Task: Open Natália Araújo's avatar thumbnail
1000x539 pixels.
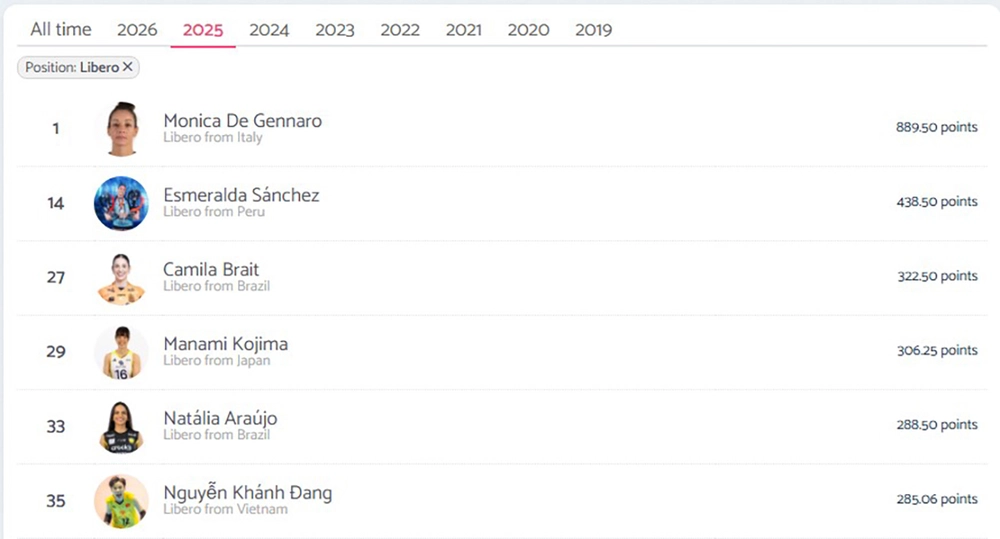Action: coord(121,426)
